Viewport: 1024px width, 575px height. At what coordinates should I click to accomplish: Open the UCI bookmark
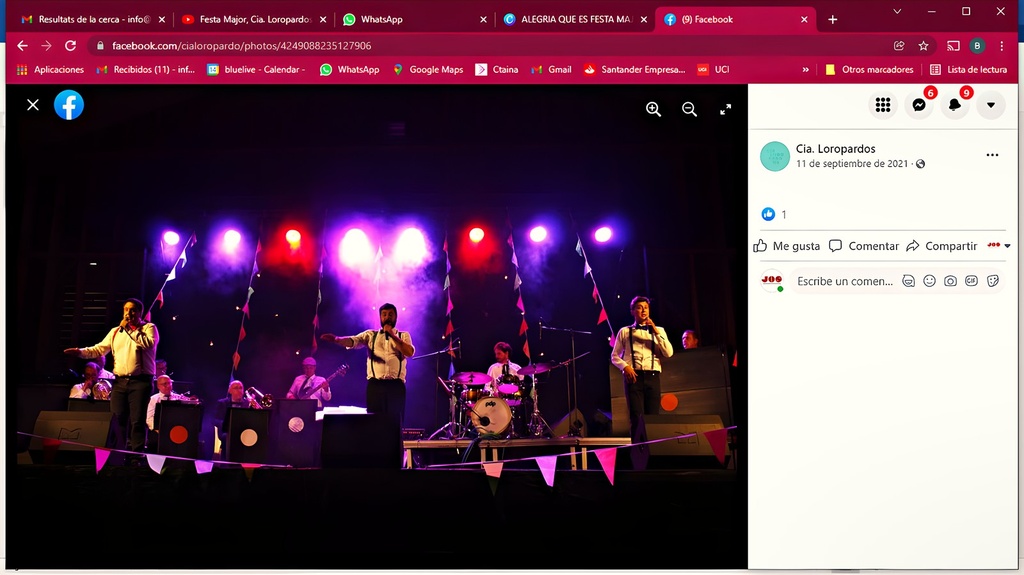(713, 69)
